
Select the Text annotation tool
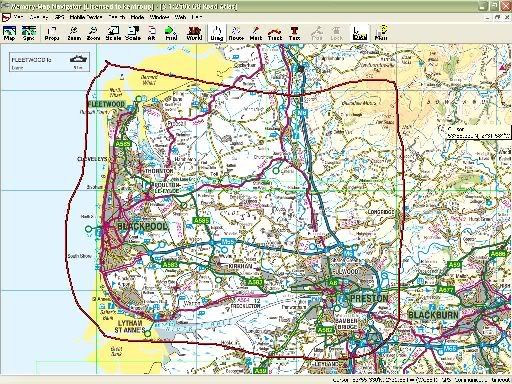tap(294, 33)
